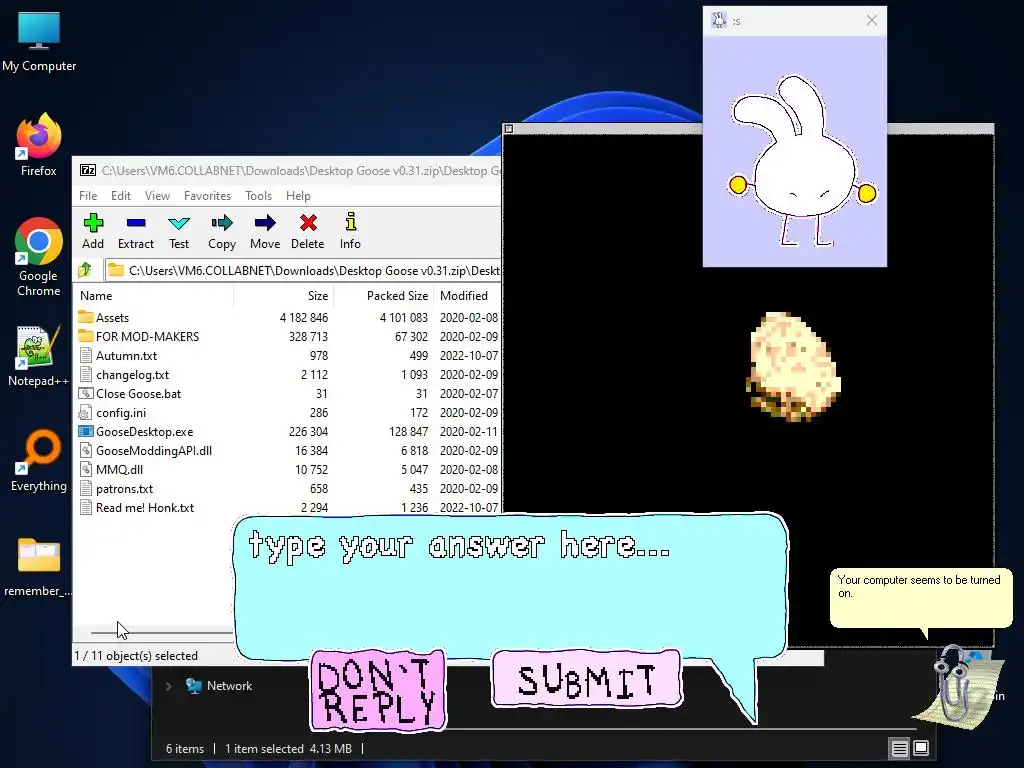This screenshot has width=1024, height=768.
Task: Go up one folder level in 7-Zip
Action: point(85,270)
